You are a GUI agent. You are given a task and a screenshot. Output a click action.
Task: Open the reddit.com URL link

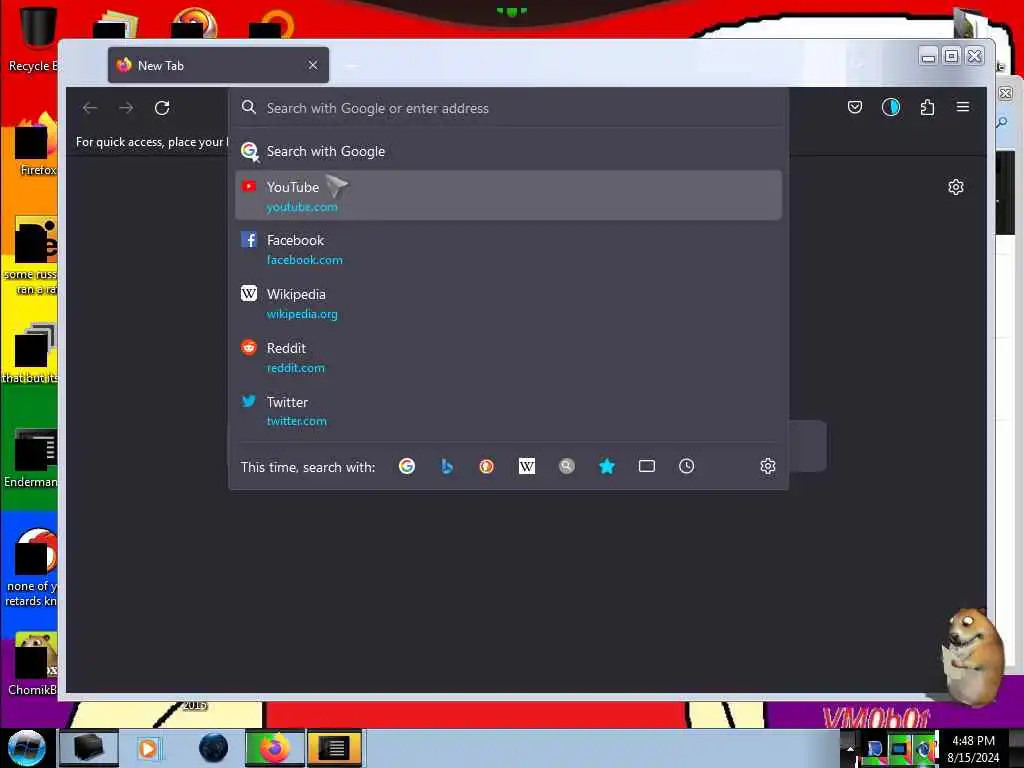pos(295,368)
